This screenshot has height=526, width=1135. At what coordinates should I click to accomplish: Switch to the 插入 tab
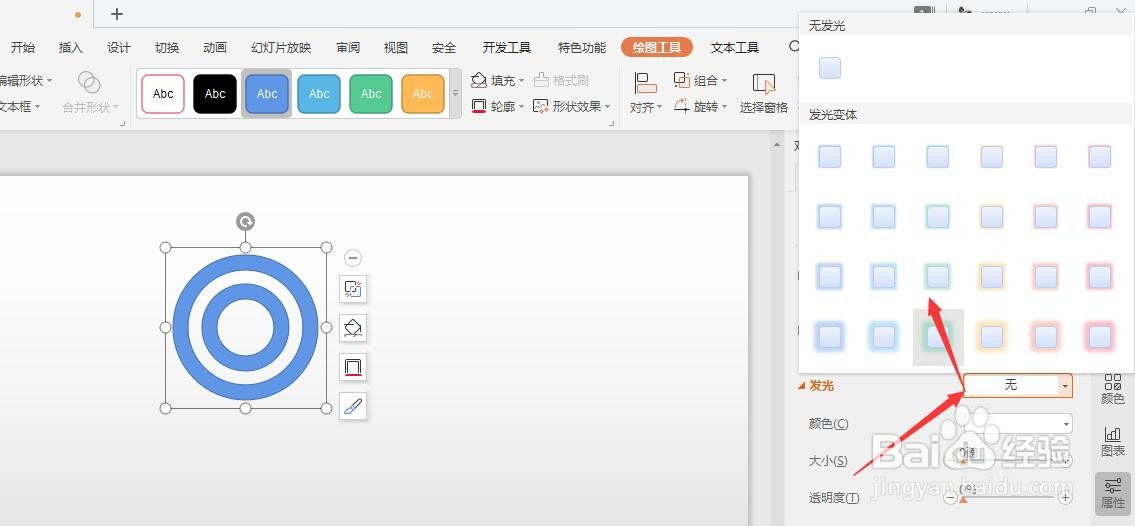pyautogui.click(x=71, y=48)
